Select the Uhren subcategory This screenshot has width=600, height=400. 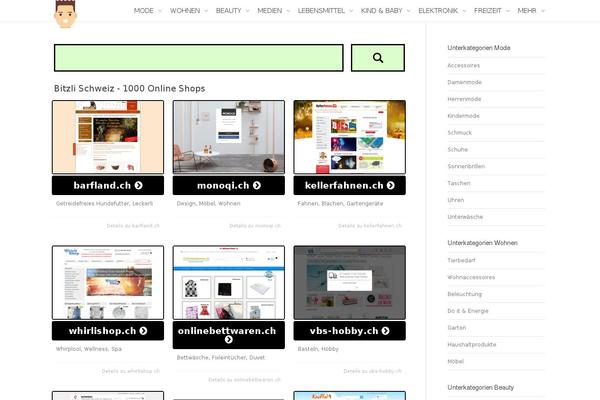click(456, 200)
